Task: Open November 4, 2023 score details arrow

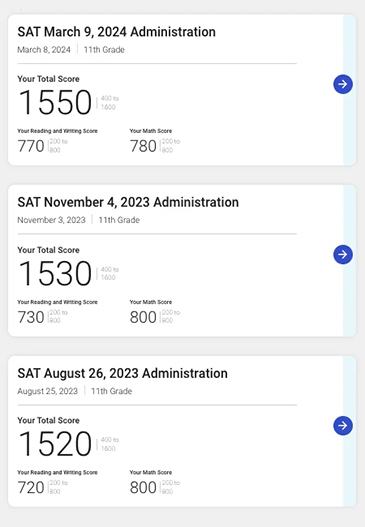Action: coord(343,254)
